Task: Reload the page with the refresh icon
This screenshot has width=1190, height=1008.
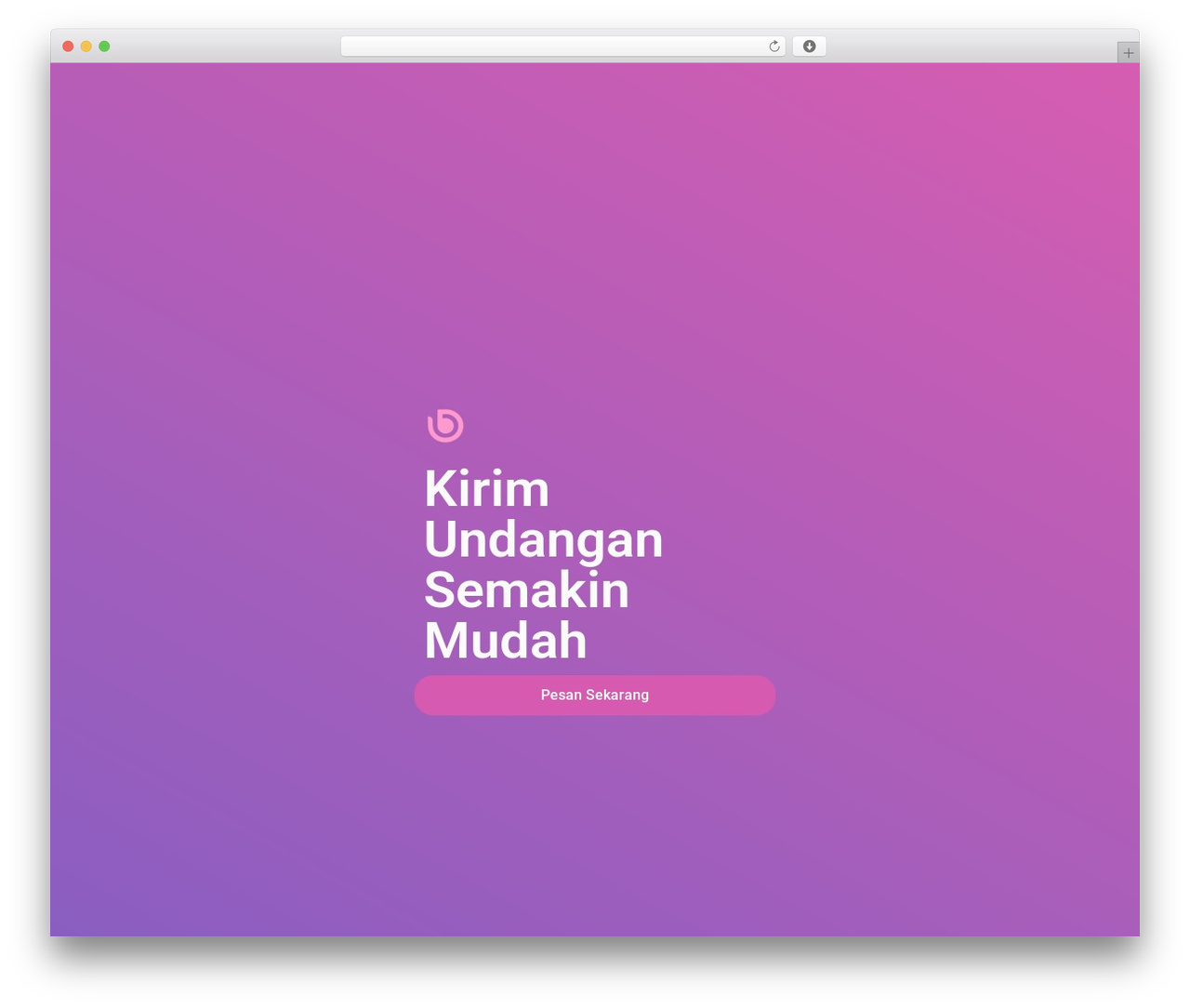Action: (773, 46)
